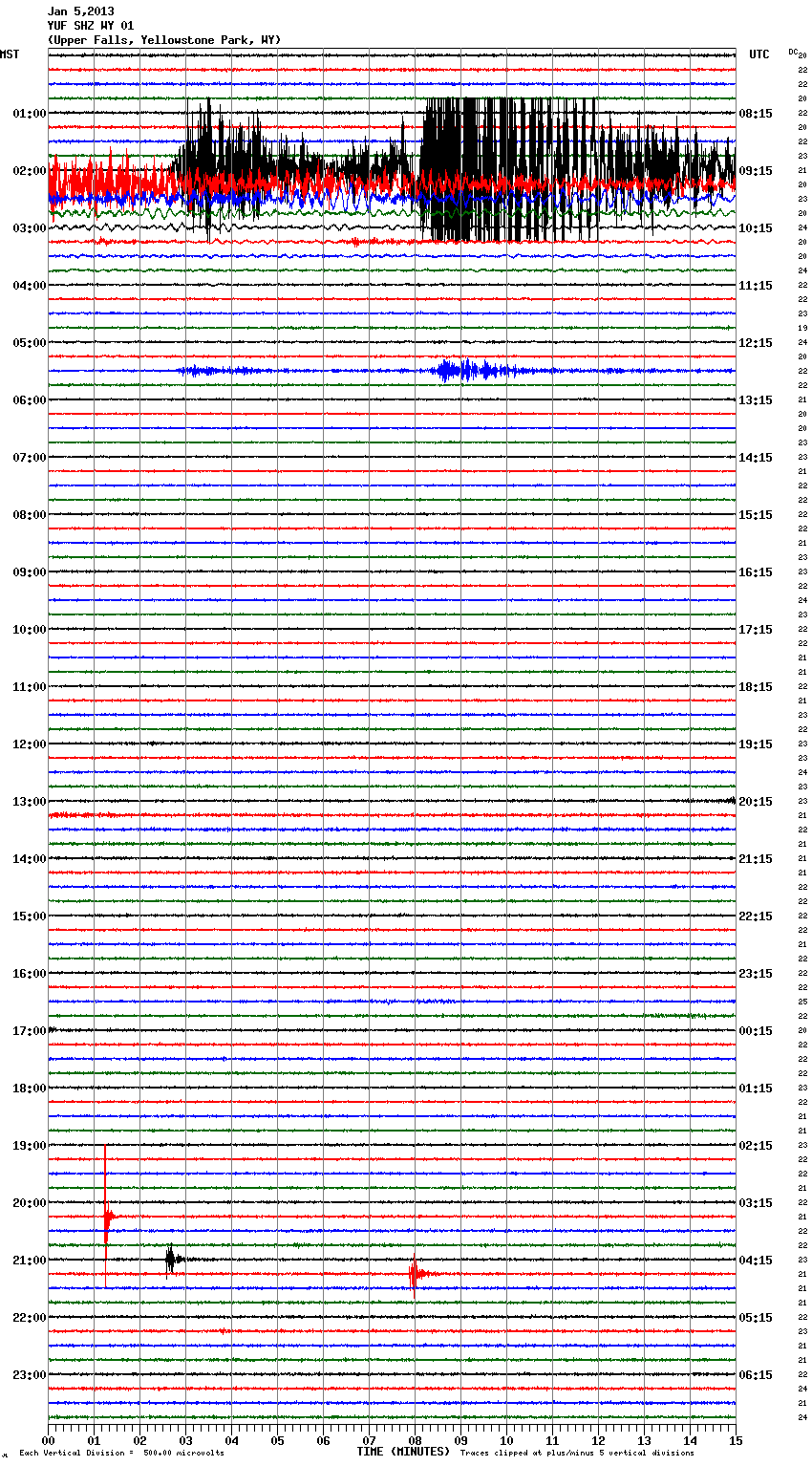Click the minute axis tick label '00'

click(48, 1440)
